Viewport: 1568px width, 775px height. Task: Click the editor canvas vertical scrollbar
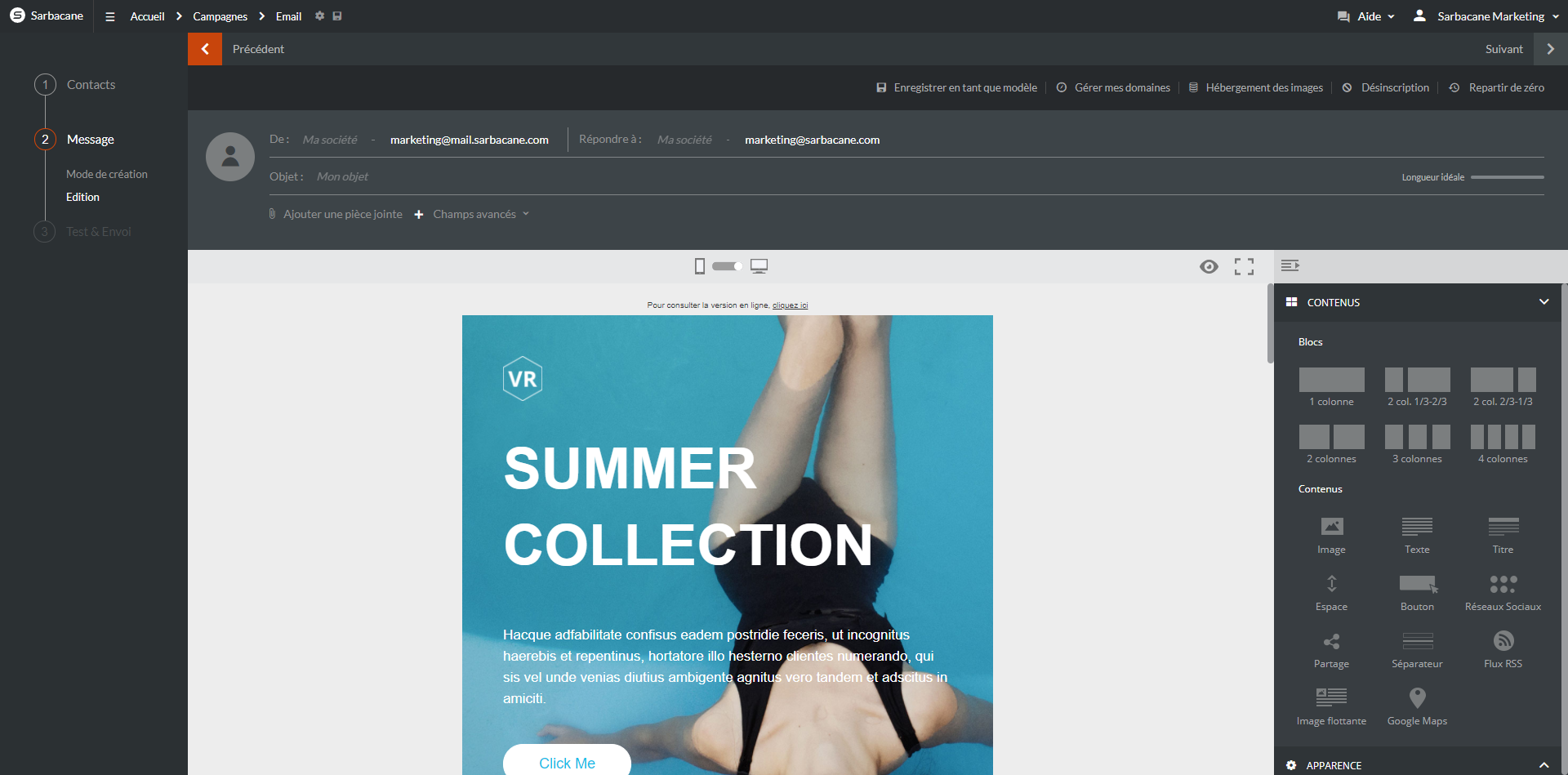(x=1270, y=323)
